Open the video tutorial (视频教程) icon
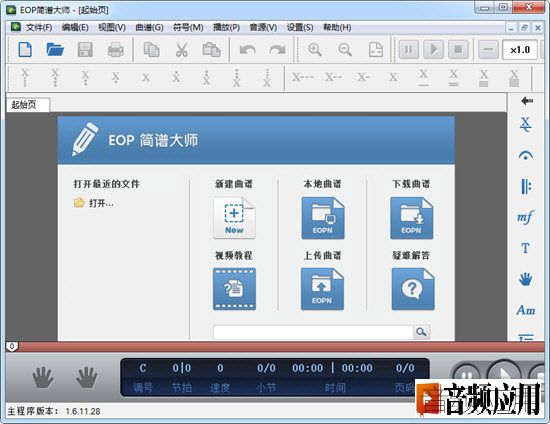 coord(234,289)
